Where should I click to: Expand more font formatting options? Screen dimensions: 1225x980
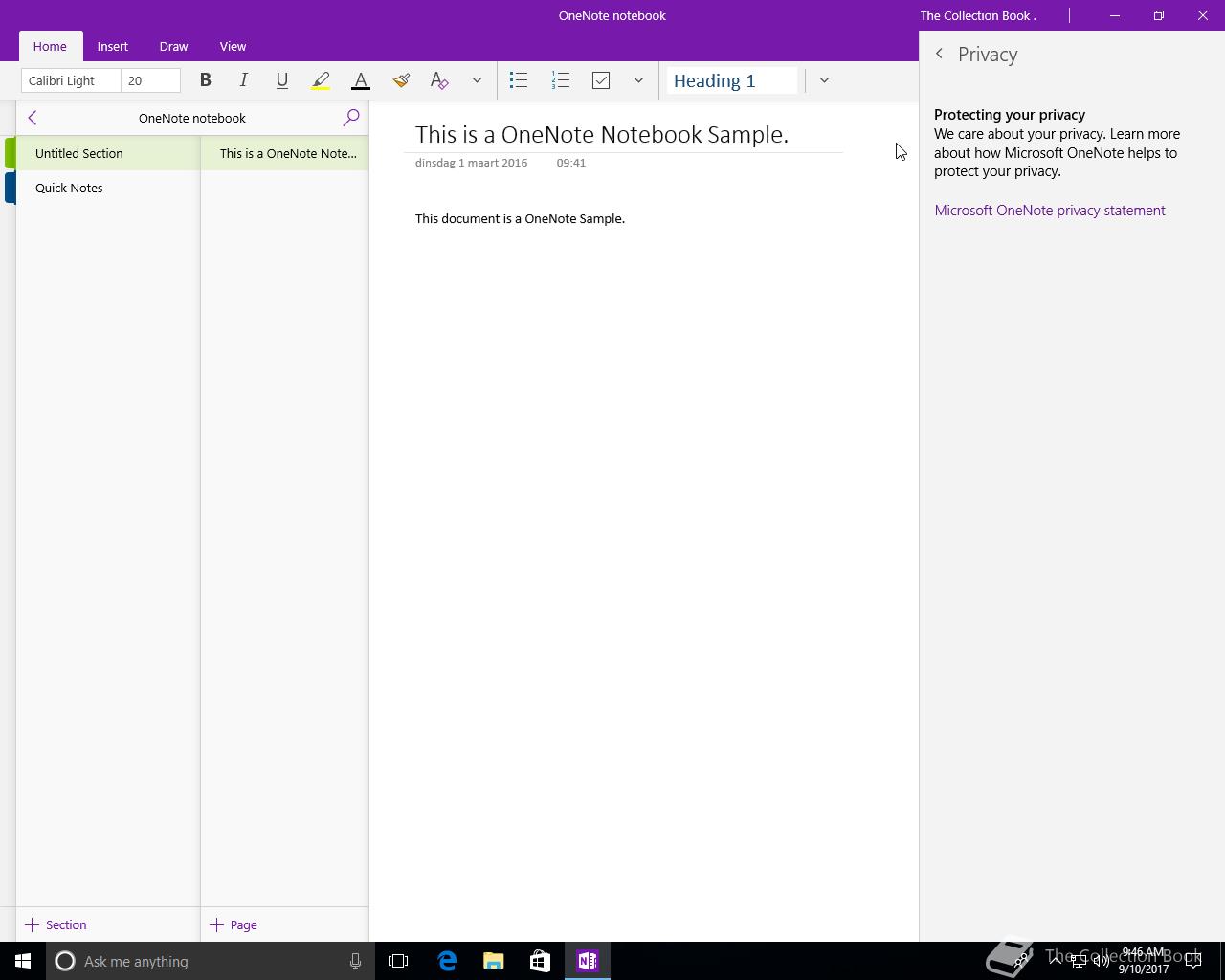pyautogui.click(x=477, y=80)
